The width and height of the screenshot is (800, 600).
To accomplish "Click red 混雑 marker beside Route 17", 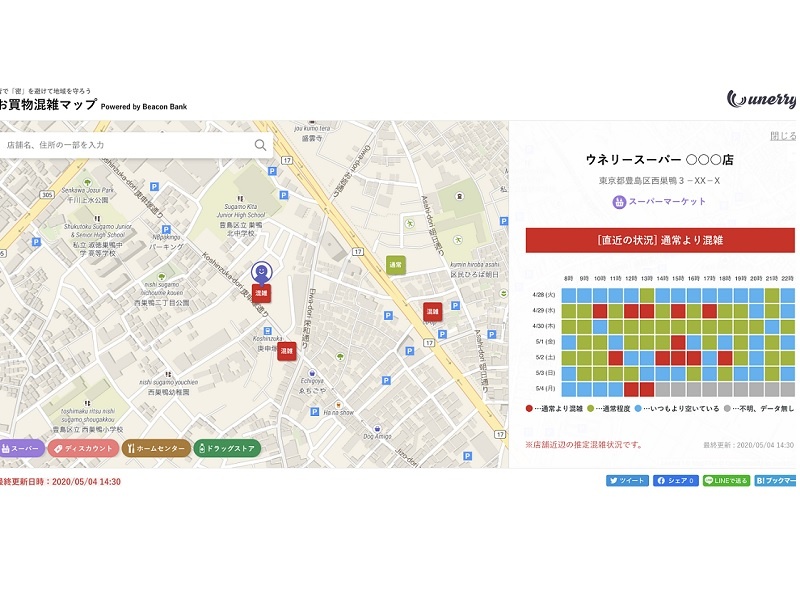I will (433, 311).
